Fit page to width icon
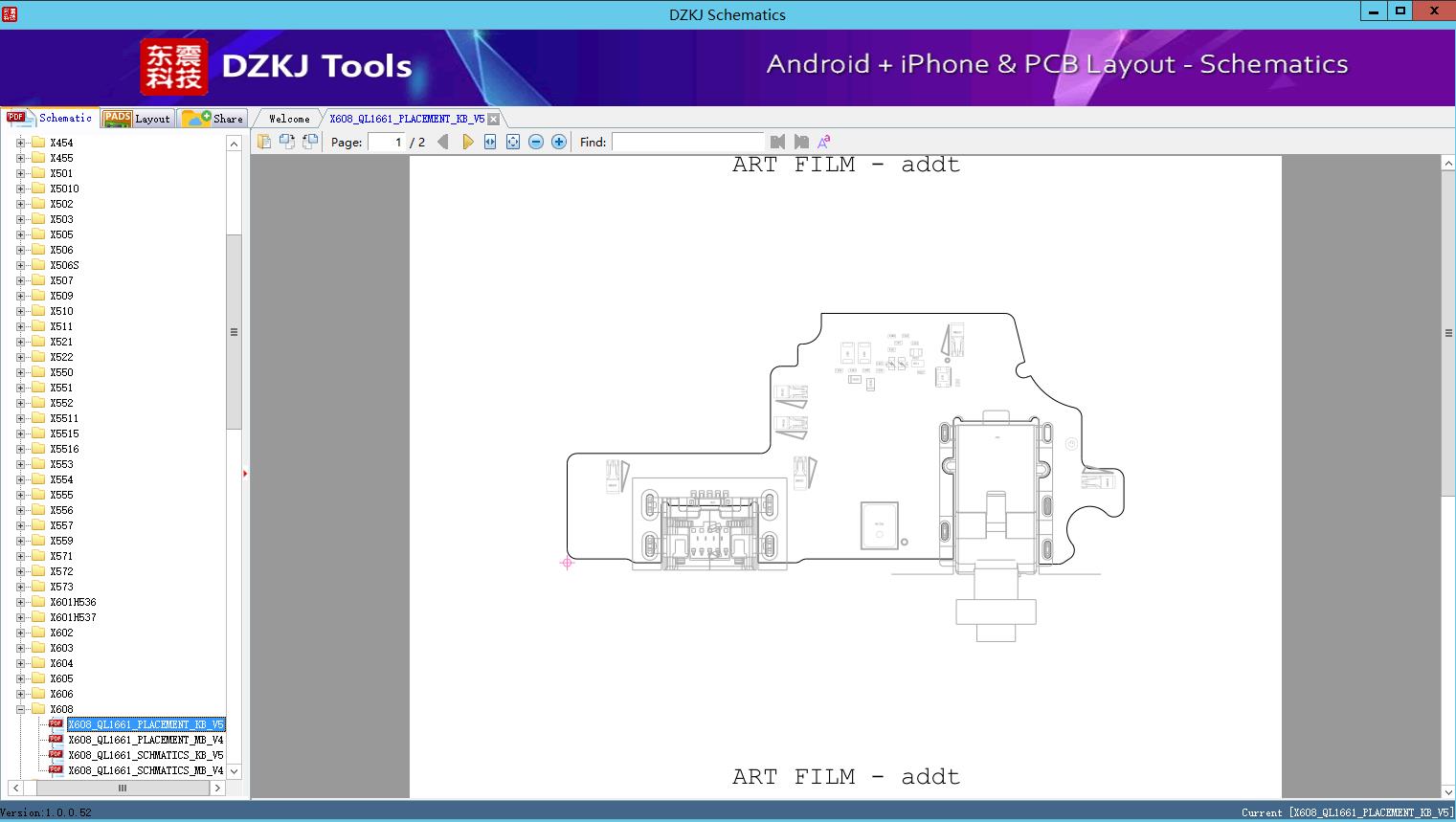This screenshot has width=1456, height=822. click(x=490, y=142)
